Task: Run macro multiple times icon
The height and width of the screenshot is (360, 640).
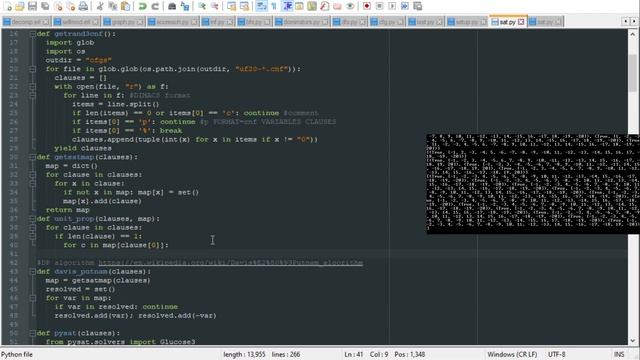Action: pos(404,6)
